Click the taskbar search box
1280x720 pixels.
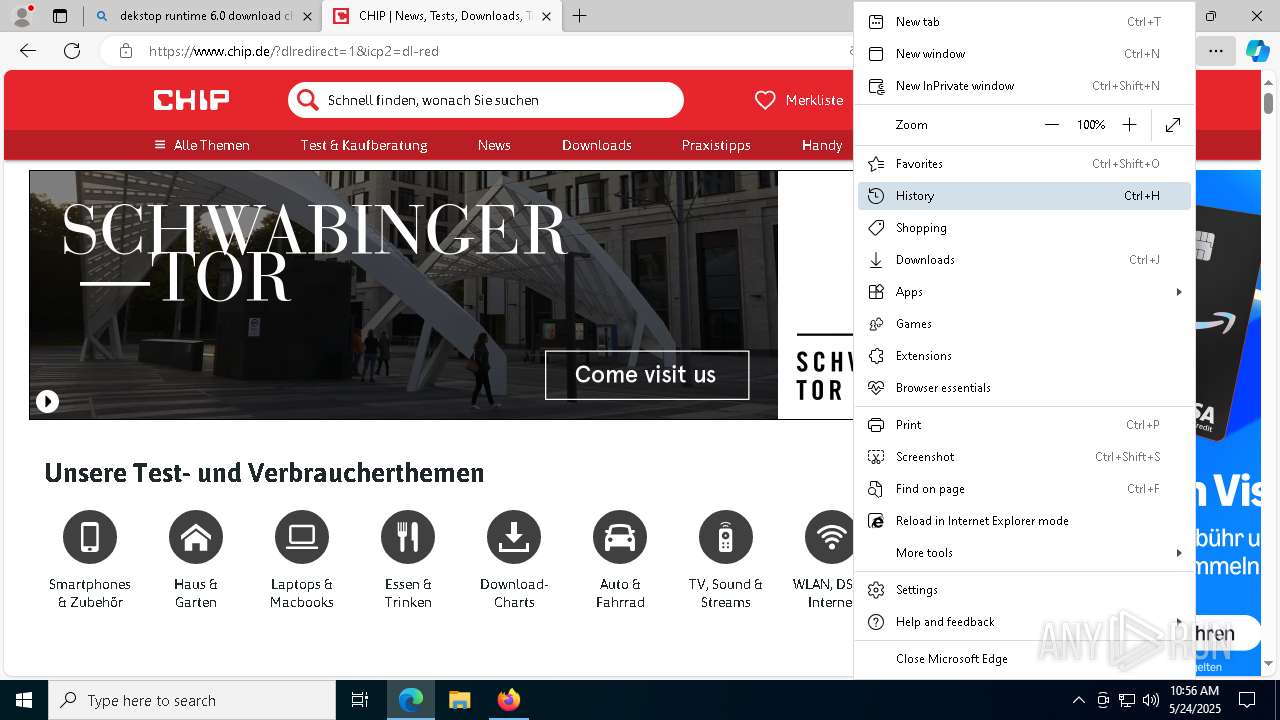pos(192,700)
